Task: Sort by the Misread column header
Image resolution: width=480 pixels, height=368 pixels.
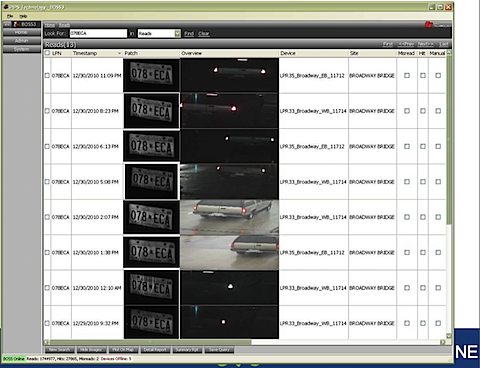Action: [406, 53]
